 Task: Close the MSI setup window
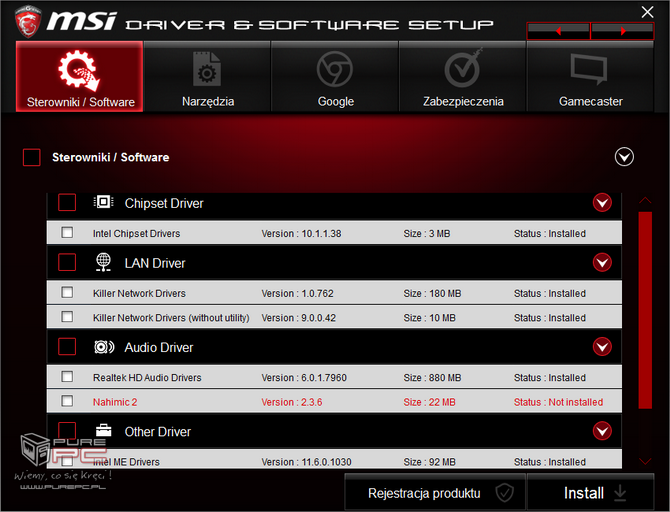click(x=647, y=12)
